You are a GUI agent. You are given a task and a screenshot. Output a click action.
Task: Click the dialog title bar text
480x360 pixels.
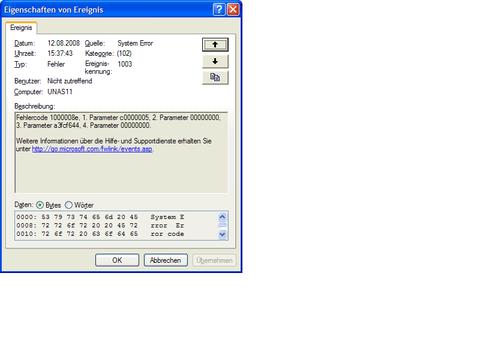(x=54, y=10)
